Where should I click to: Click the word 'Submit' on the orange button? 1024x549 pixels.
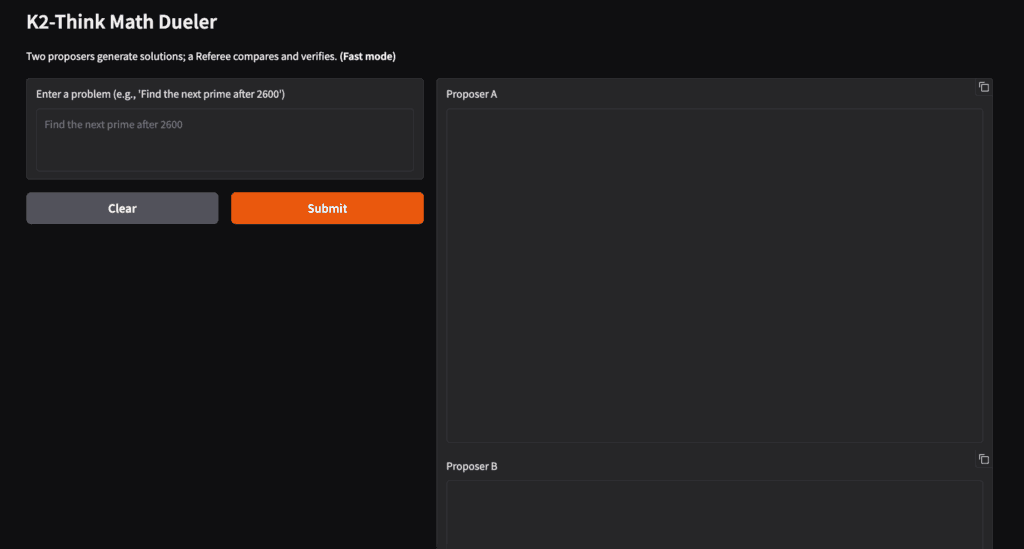[x=327, y=208]
